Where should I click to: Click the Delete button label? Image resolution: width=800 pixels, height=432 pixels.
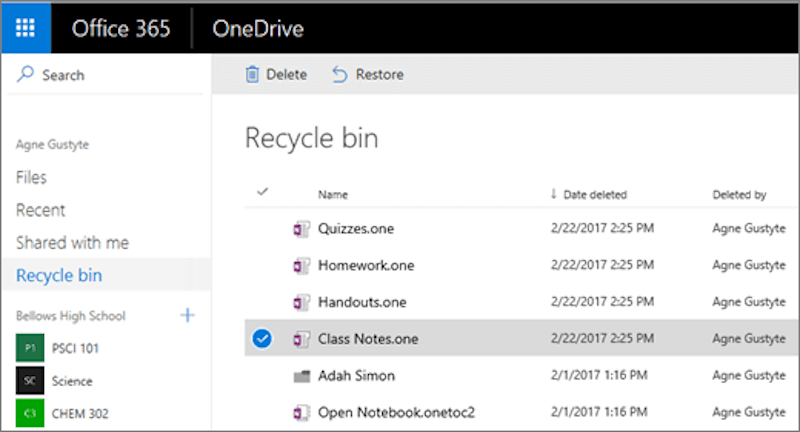tap(287, 74)
